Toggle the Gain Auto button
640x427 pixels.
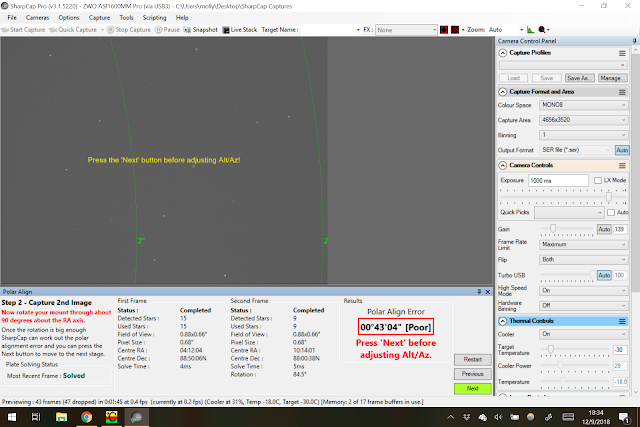tap(604, 229)
